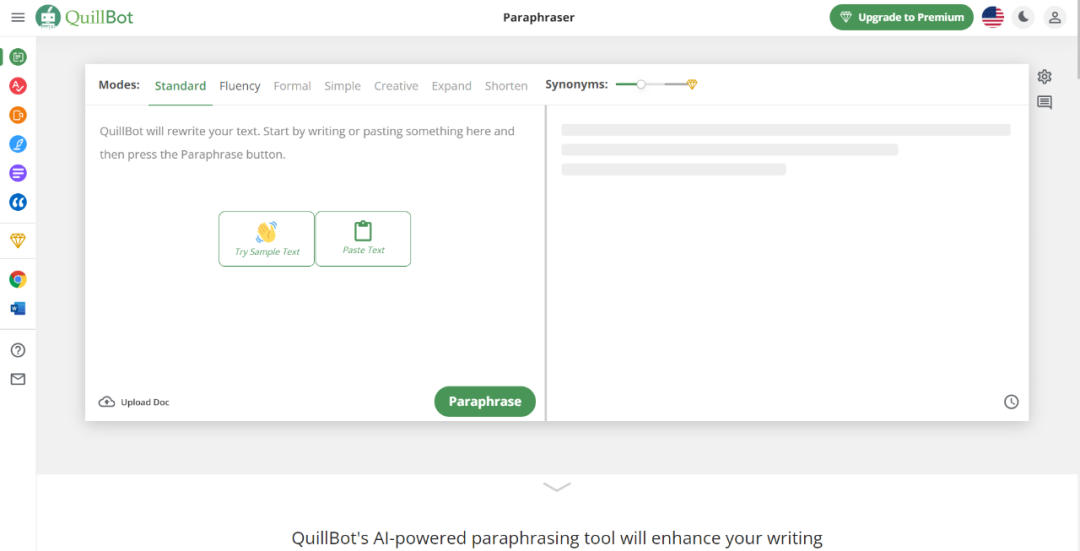This screenshot has width=1080, height=551.
Task: Click the Paraphrase button
Action: click(485, 402)
